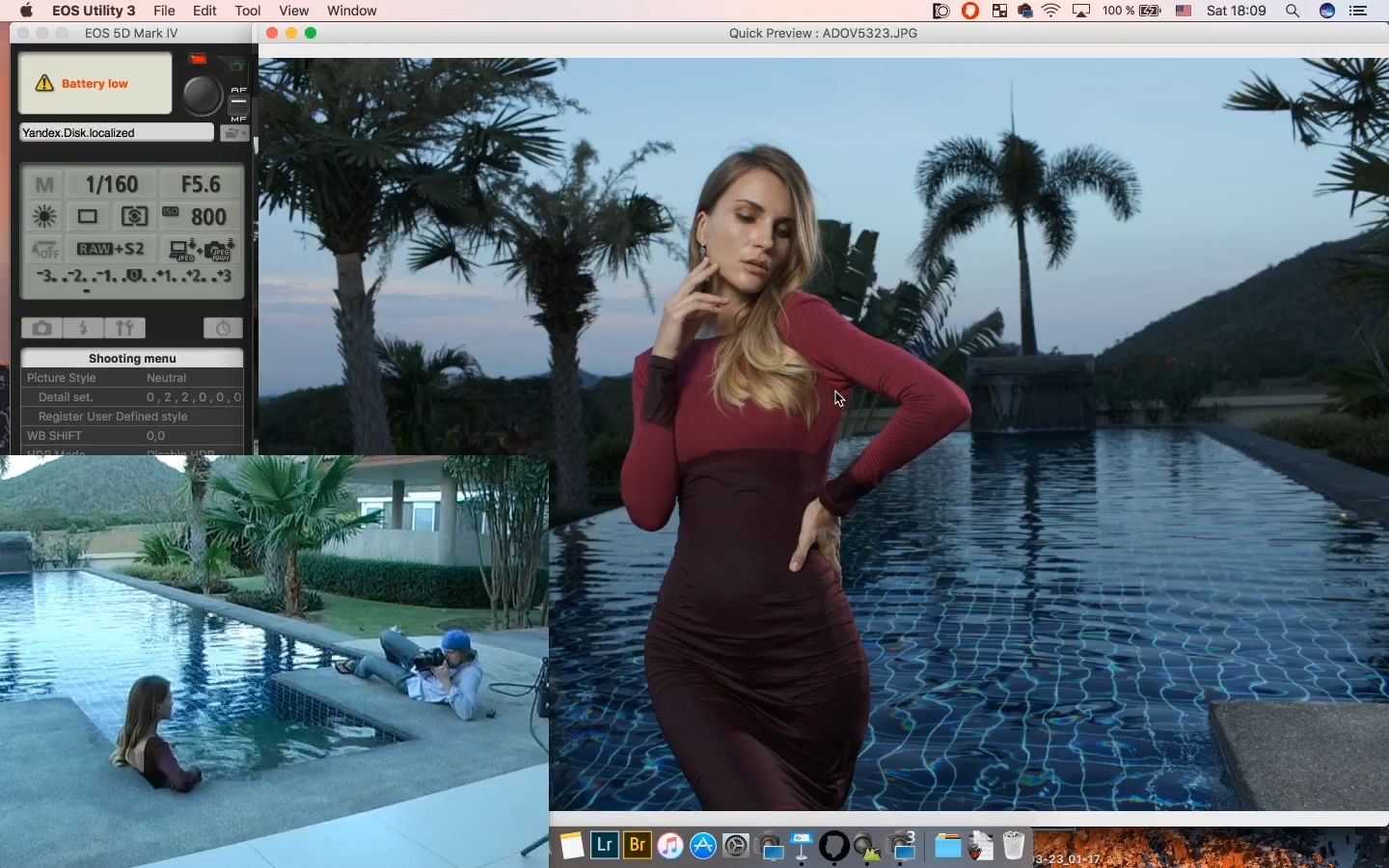Select the single shooting drive mode icon

click(x=88, y=217)
